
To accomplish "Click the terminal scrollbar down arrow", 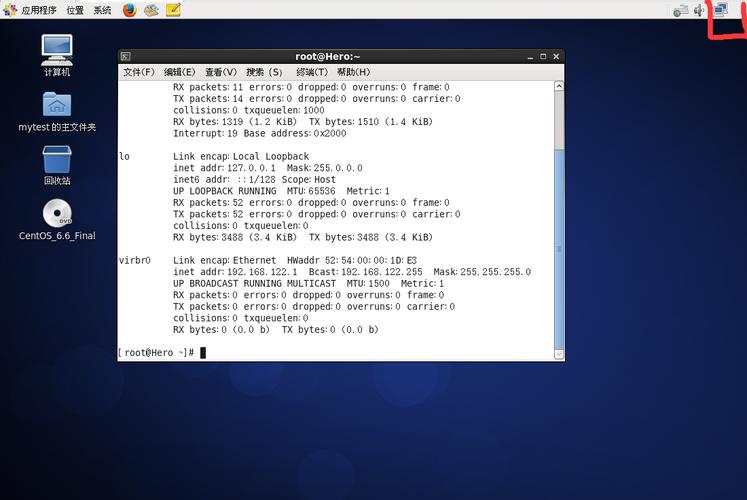I will pyautogui.click(x=559, y=354).
